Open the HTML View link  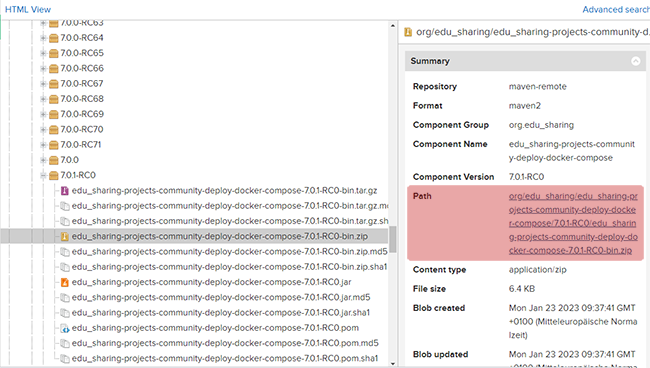click(28, 9)
